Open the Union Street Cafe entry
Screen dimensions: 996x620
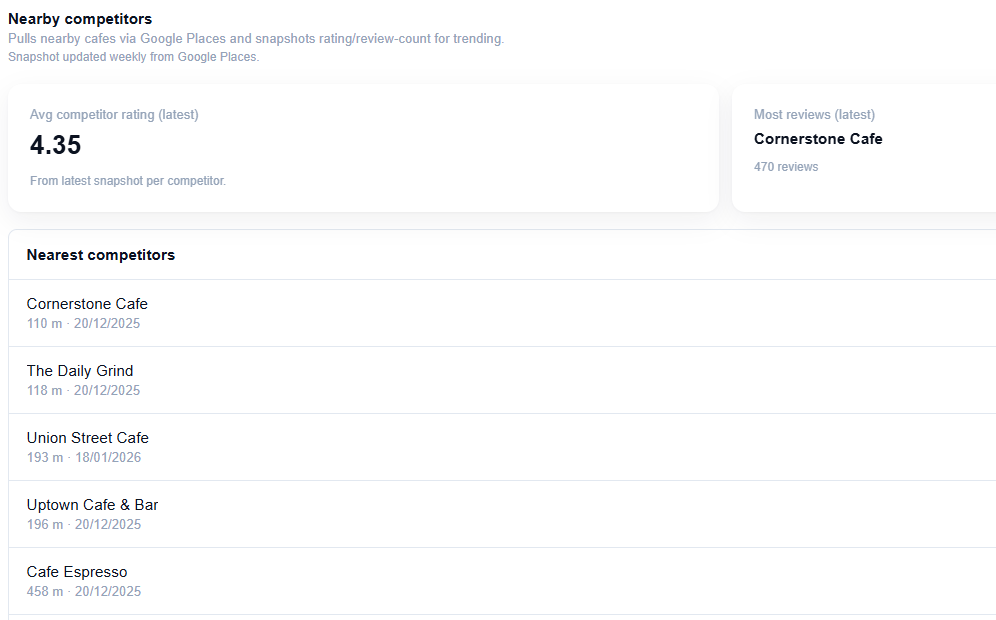tap(88, 438)
